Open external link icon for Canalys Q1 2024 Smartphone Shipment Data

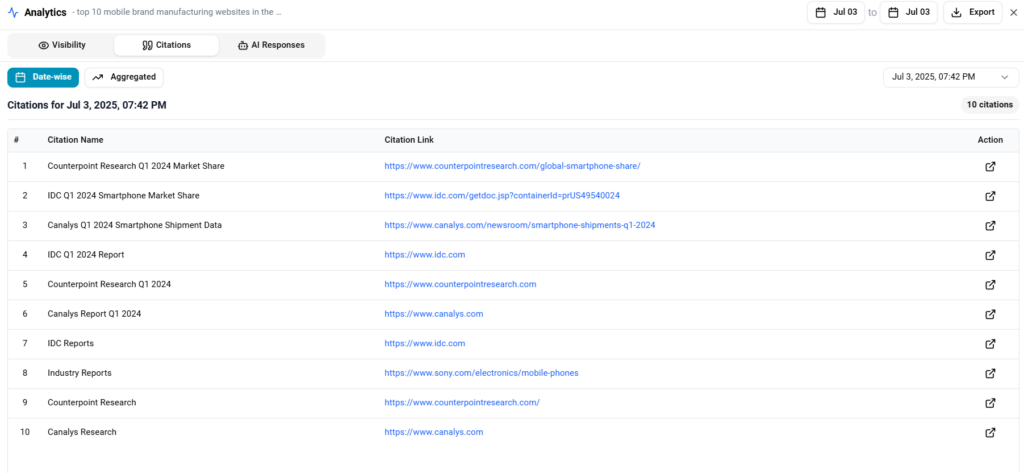pos(990,225)
